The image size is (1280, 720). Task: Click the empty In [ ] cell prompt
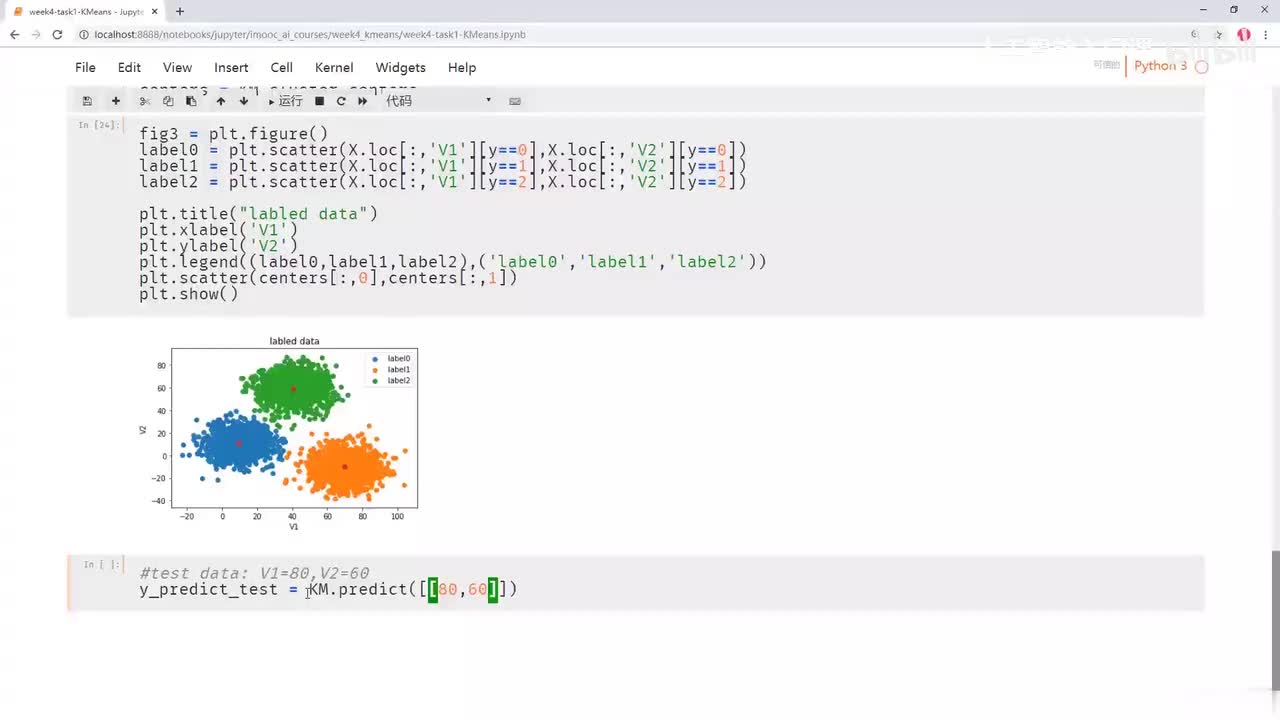(101, 565)
